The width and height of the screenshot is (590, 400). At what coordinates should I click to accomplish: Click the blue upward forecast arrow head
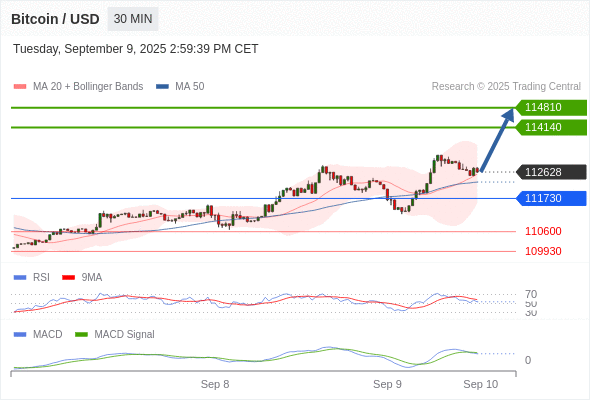(x=508, y=114)
